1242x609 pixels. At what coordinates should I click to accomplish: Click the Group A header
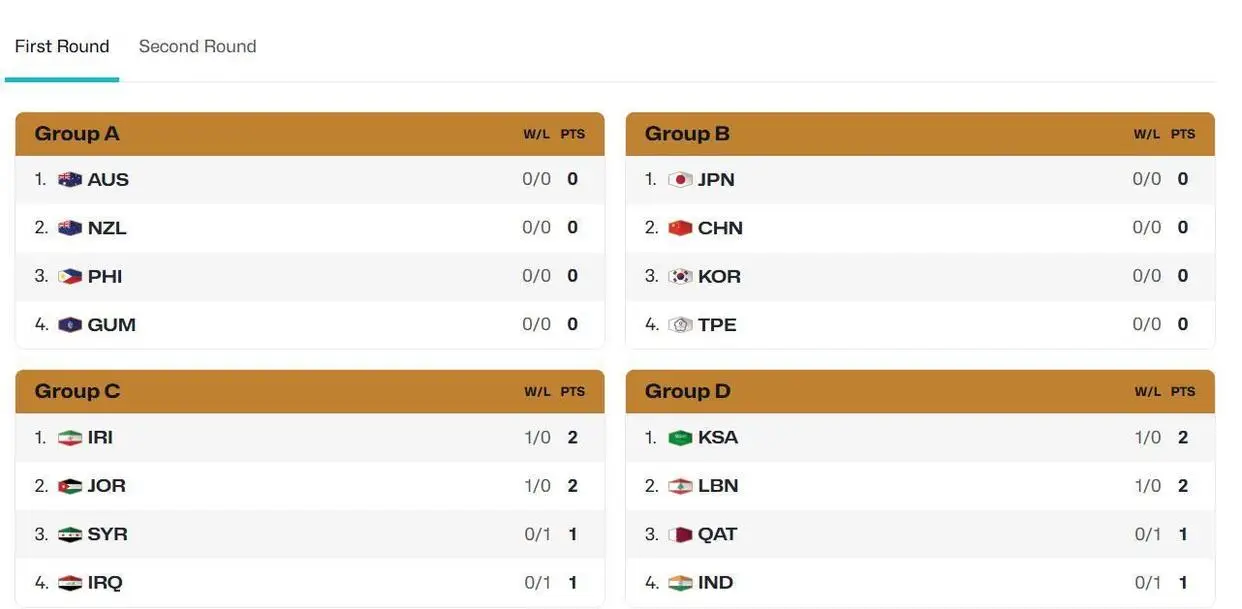click(77, 134)
